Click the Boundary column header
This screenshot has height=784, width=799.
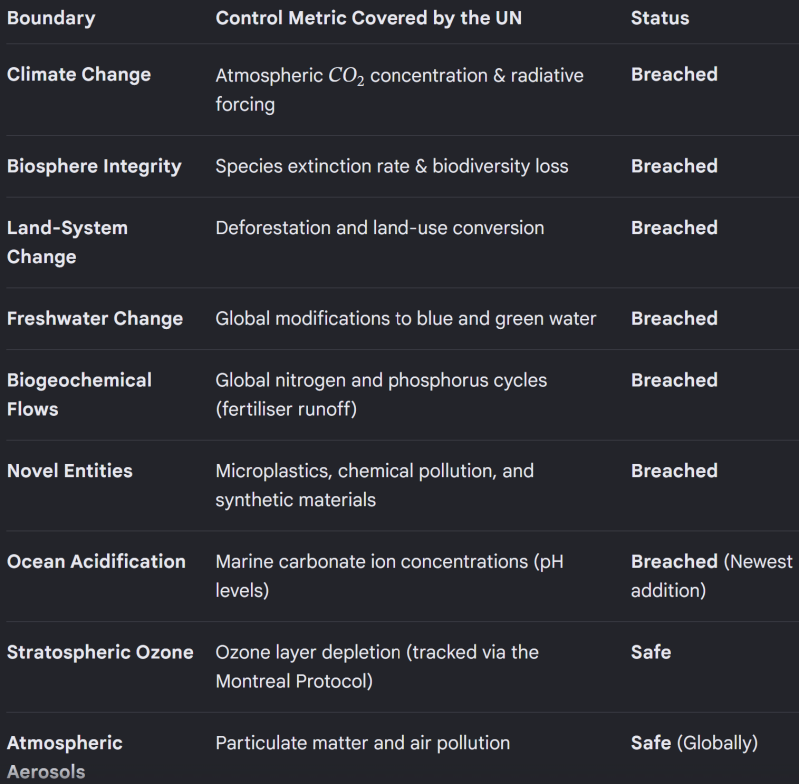click(x=51, y=18)
